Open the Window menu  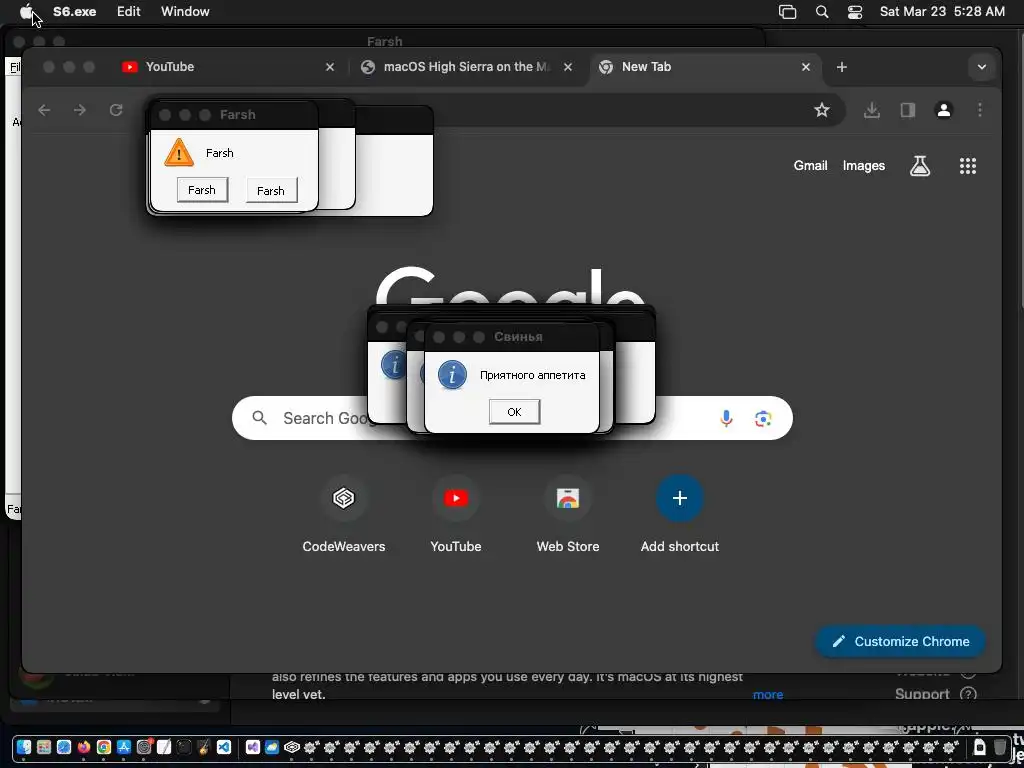pyautogui.click(x=185, y=12)
